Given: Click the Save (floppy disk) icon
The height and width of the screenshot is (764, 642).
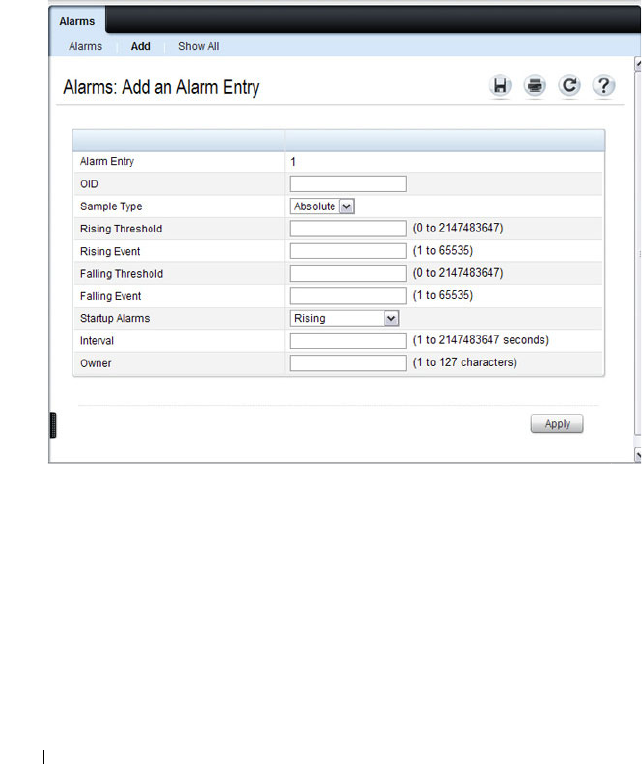Looking at the screenshot, I should click(x=500, y=86).
